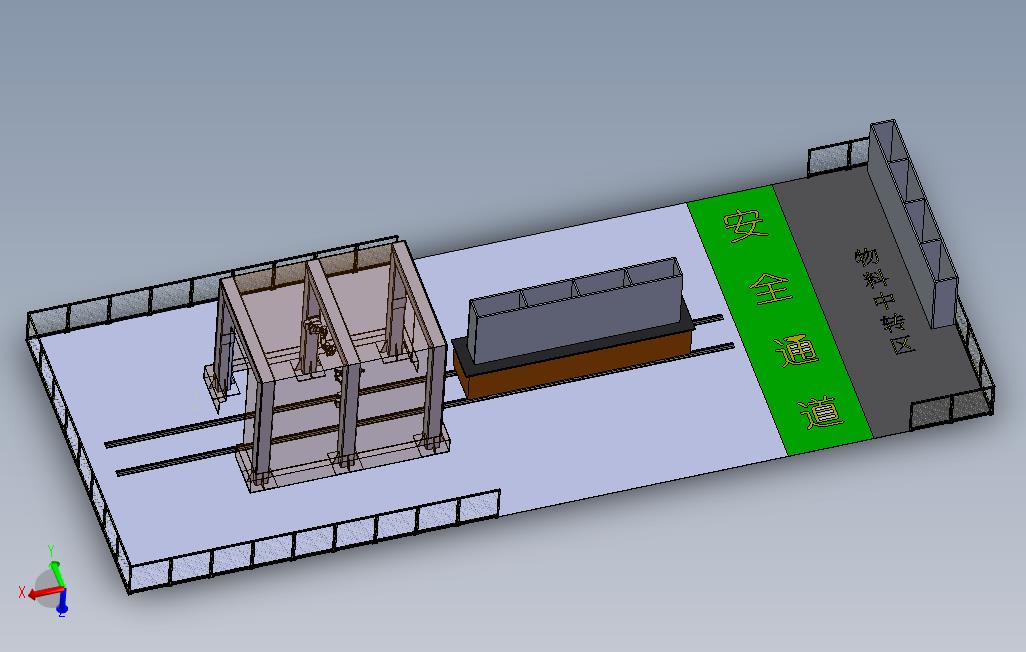Screen dimensions: 1026x652
Task: Click the blue Z axis of the triad
Action: [62, 602]
